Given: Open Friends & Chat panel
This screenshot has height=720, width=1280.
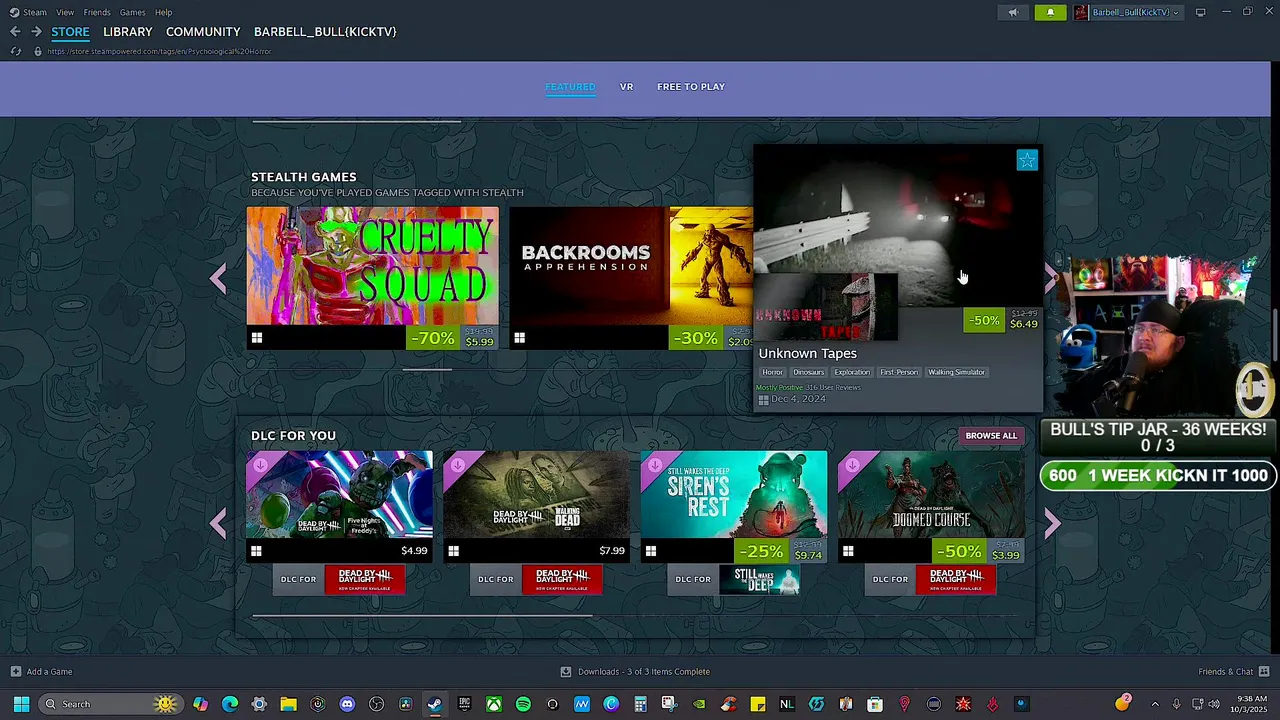Looking at the screenshot, I should tap(1234, 671).
